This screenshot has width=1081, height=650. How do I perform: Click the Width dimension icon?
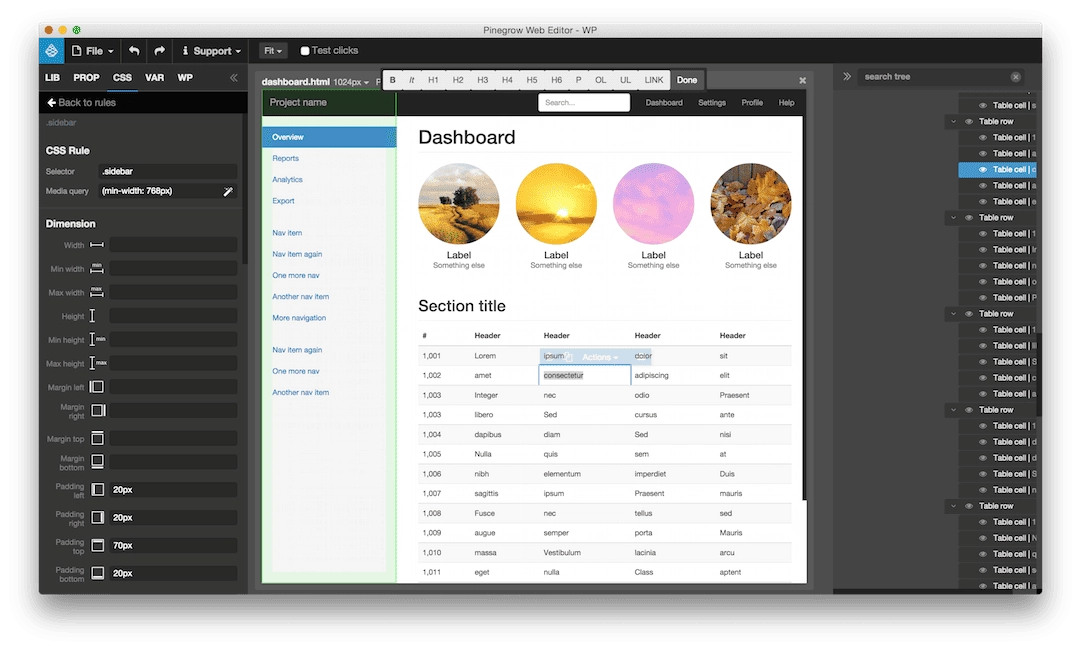tap(97, 245)
